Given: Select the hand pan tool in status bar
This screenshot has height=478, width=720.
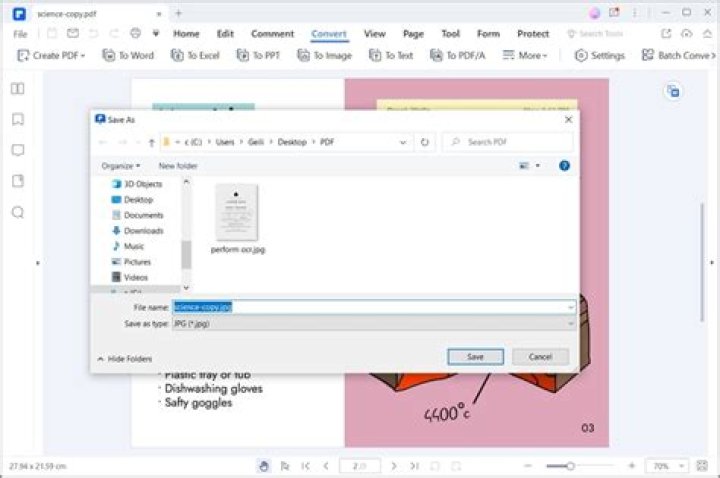Looking at the screenshot, I should coord(264,466).
